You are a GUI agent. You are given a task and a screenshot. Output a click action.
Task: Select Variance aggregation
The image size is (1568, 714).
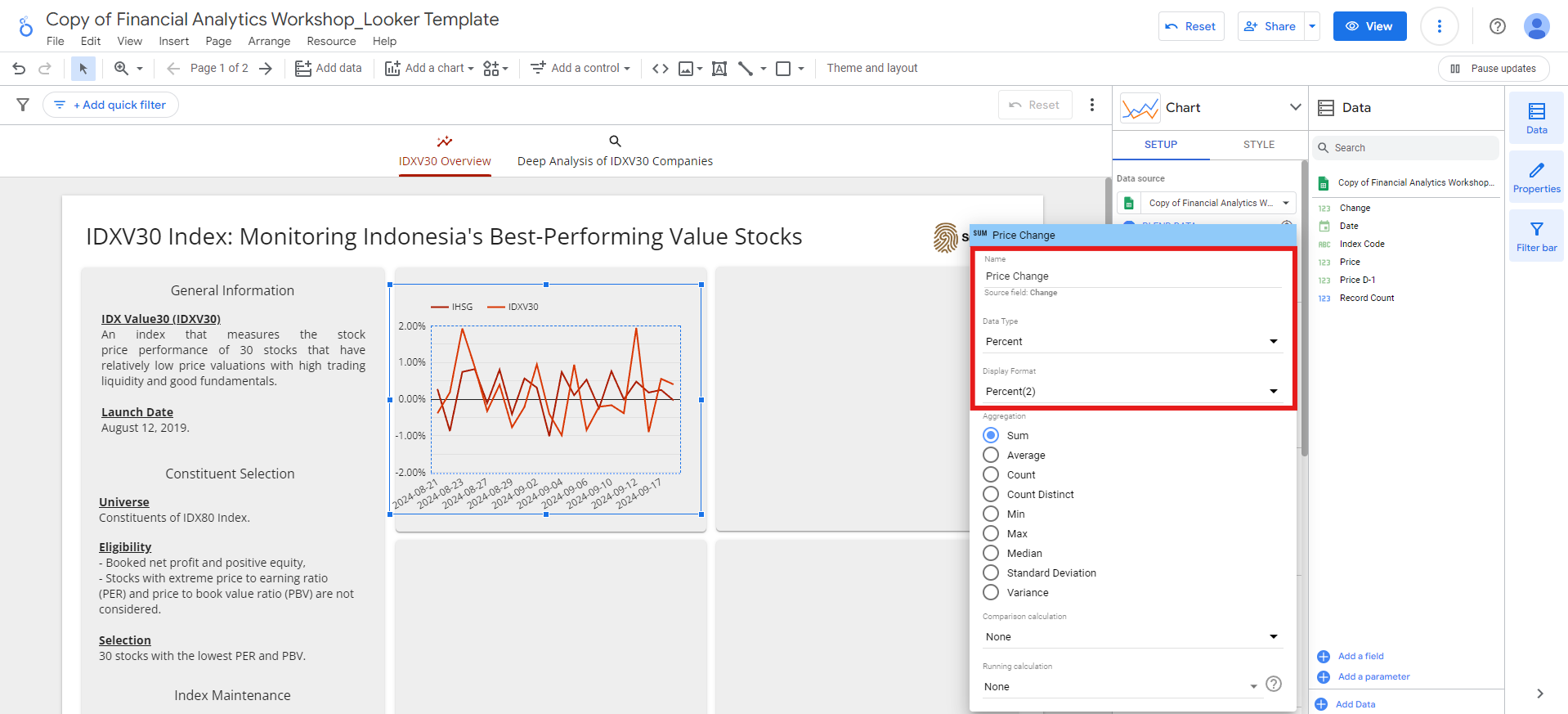point(991,592)
